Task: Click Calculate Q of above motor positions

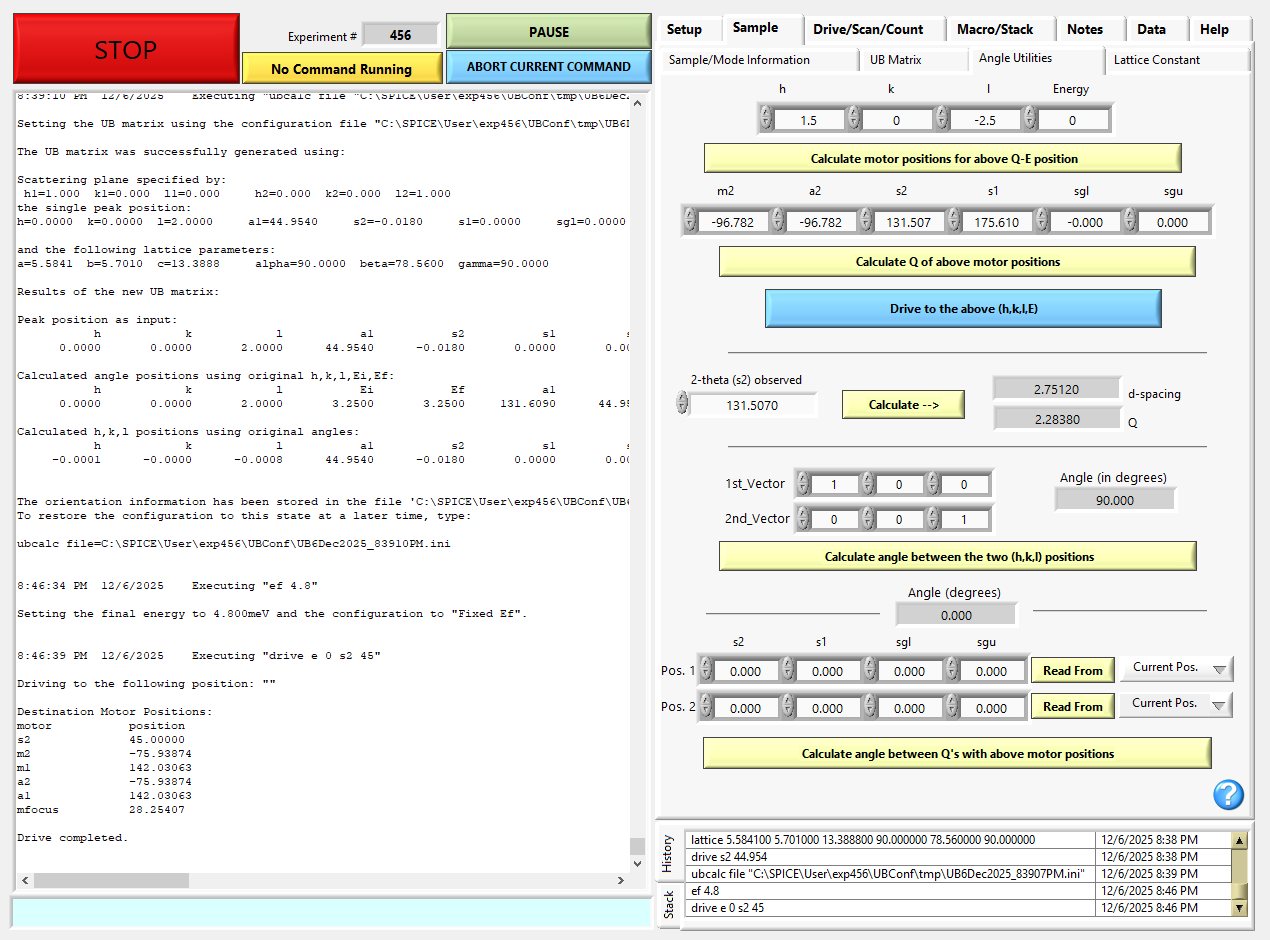Action: [957, 262]
